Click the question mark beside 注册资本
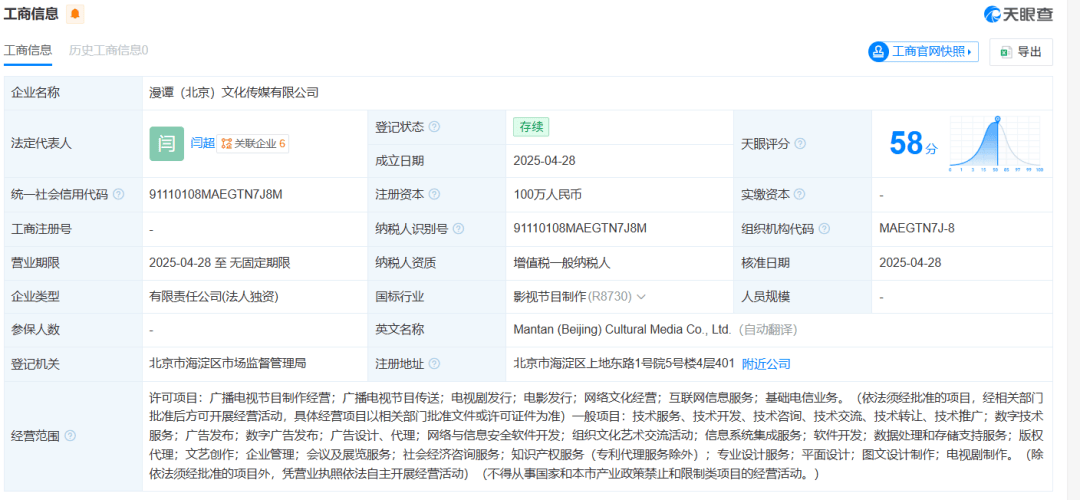 pos(435,195)
